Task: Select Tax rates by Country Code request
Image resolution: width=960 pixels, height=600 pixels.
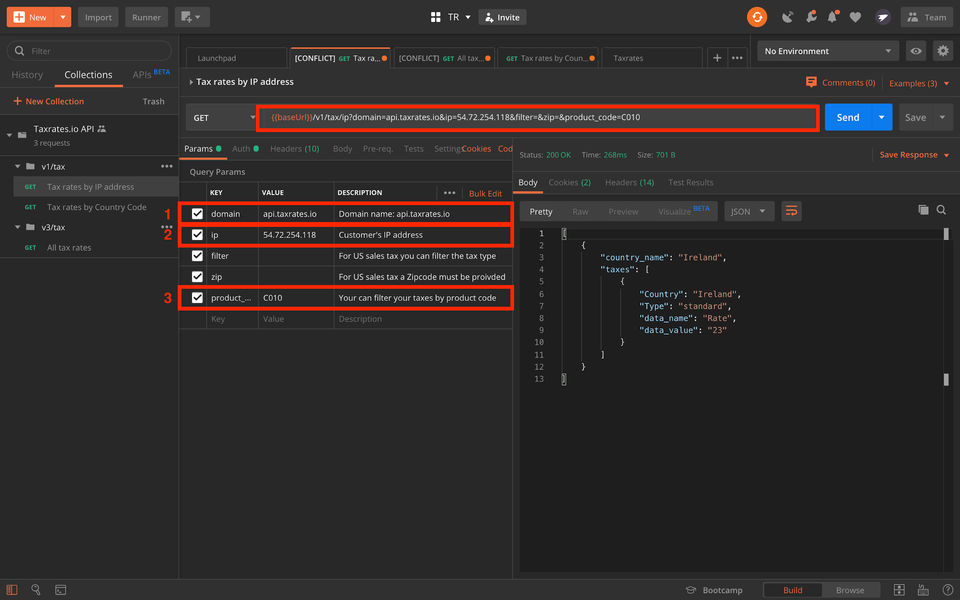Action: [96, 207]
